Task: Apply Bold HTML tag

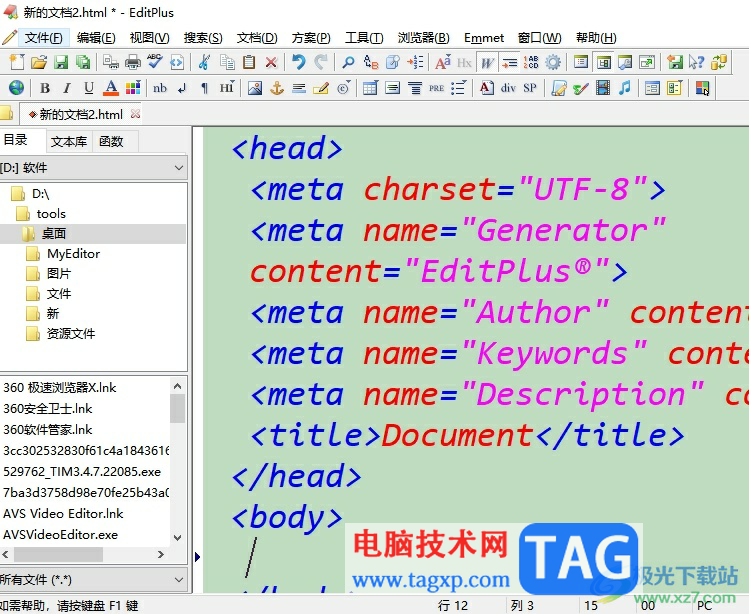Action: pyautogui.click(x=45, y=88)
